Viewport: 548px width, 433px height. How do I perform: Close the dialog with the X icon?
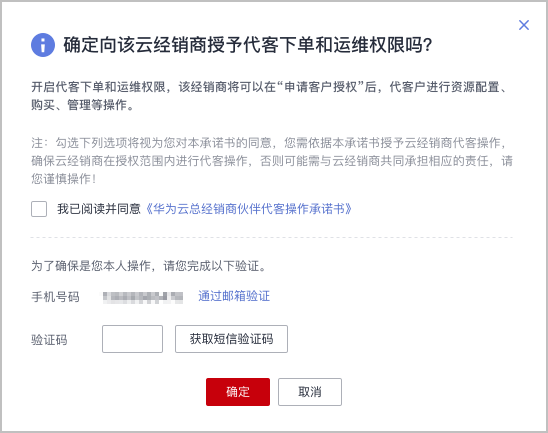pos(524,25)
